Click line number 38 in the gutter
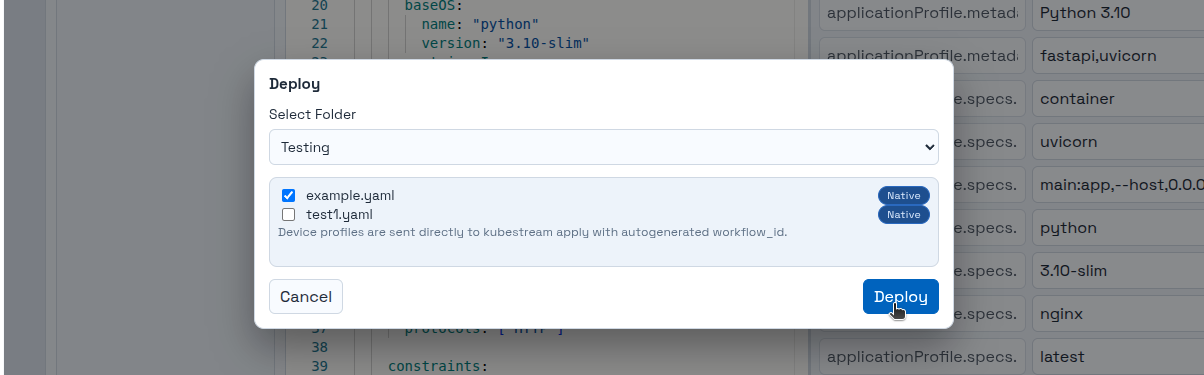 pos(319,347)
